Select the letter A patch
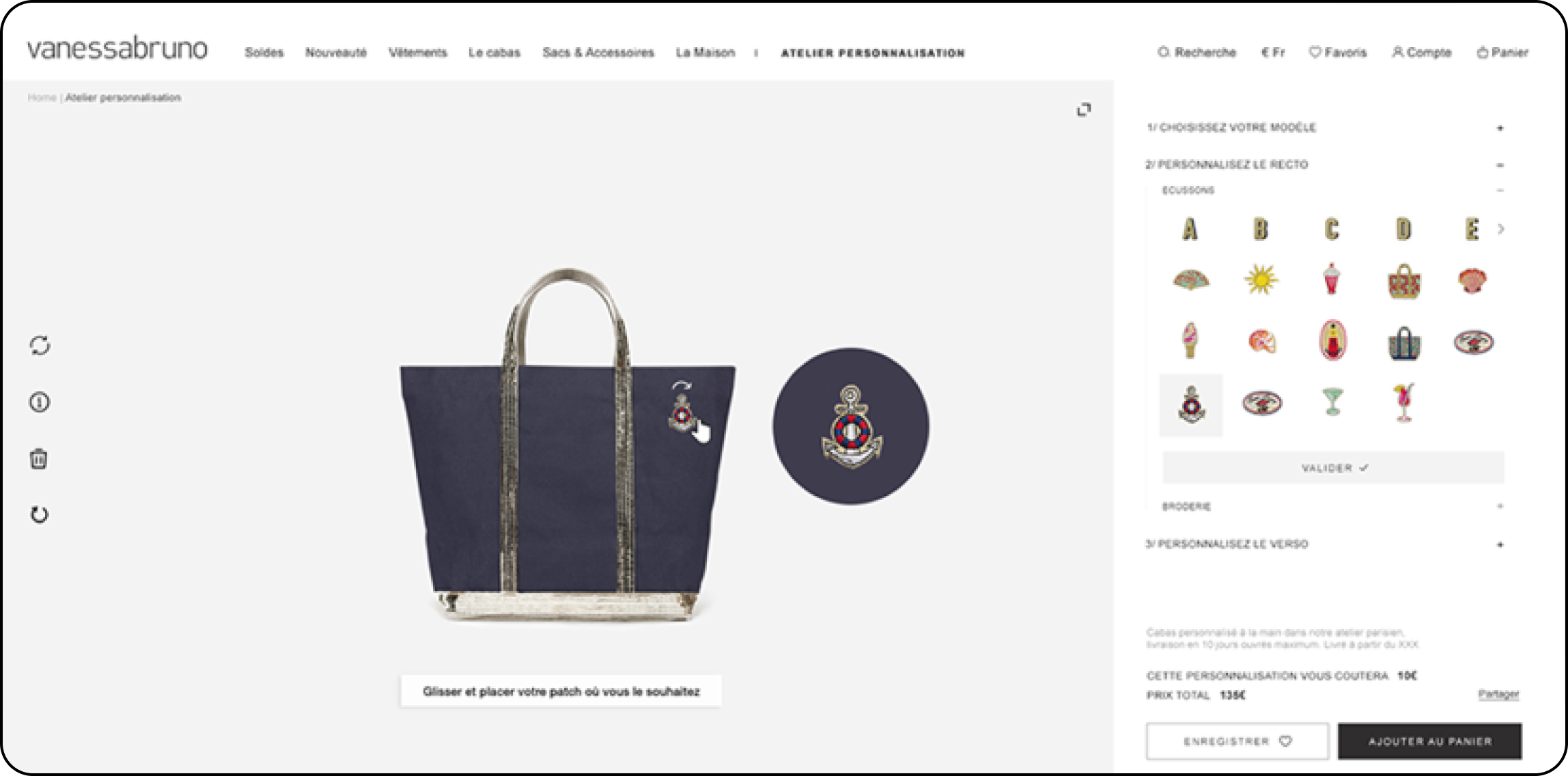Screen dimensions: 1568x776 tap(1190, 230)
